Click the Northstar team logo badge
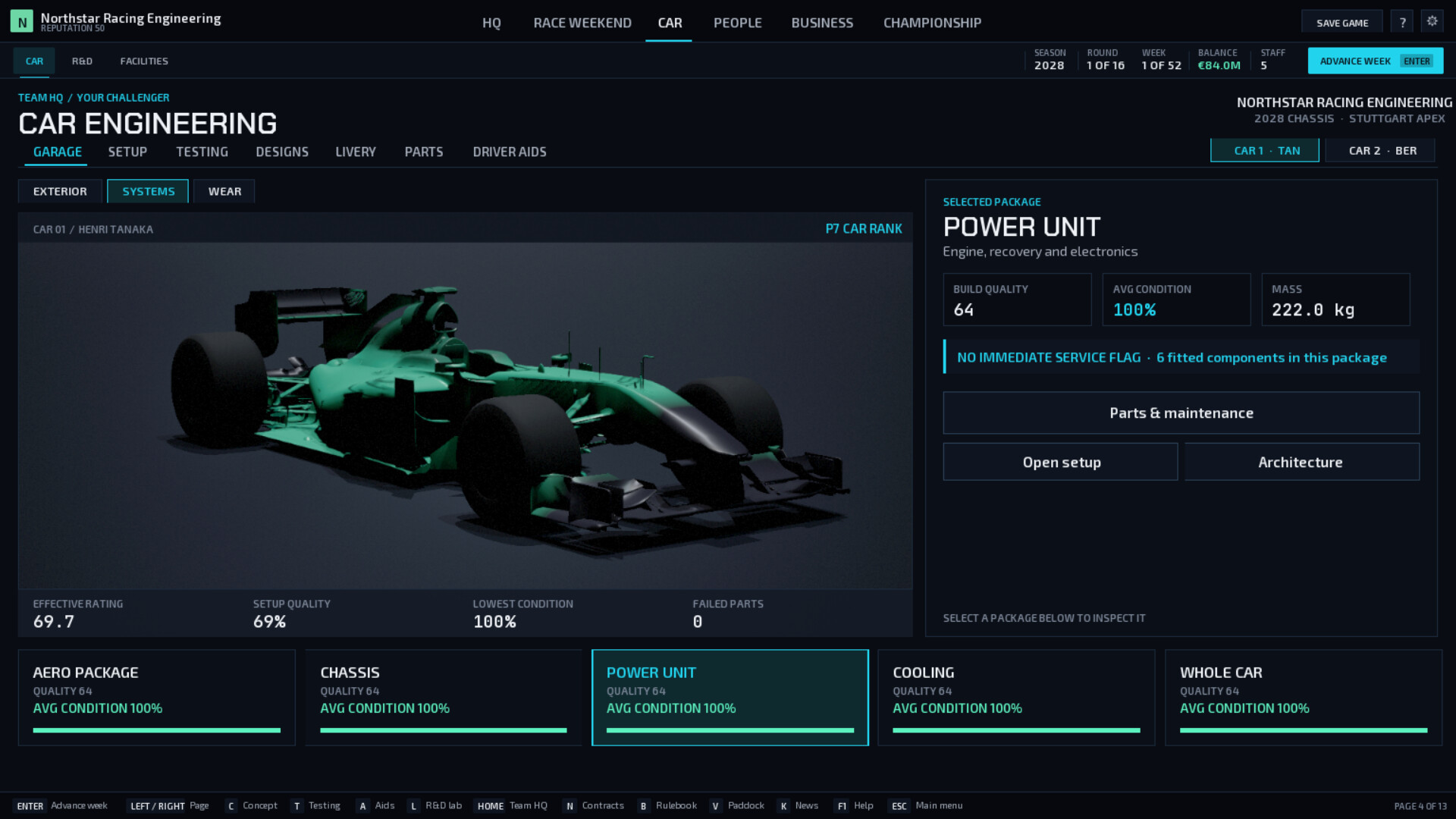This screenshot has width=1456, height=819. (22, 22)
